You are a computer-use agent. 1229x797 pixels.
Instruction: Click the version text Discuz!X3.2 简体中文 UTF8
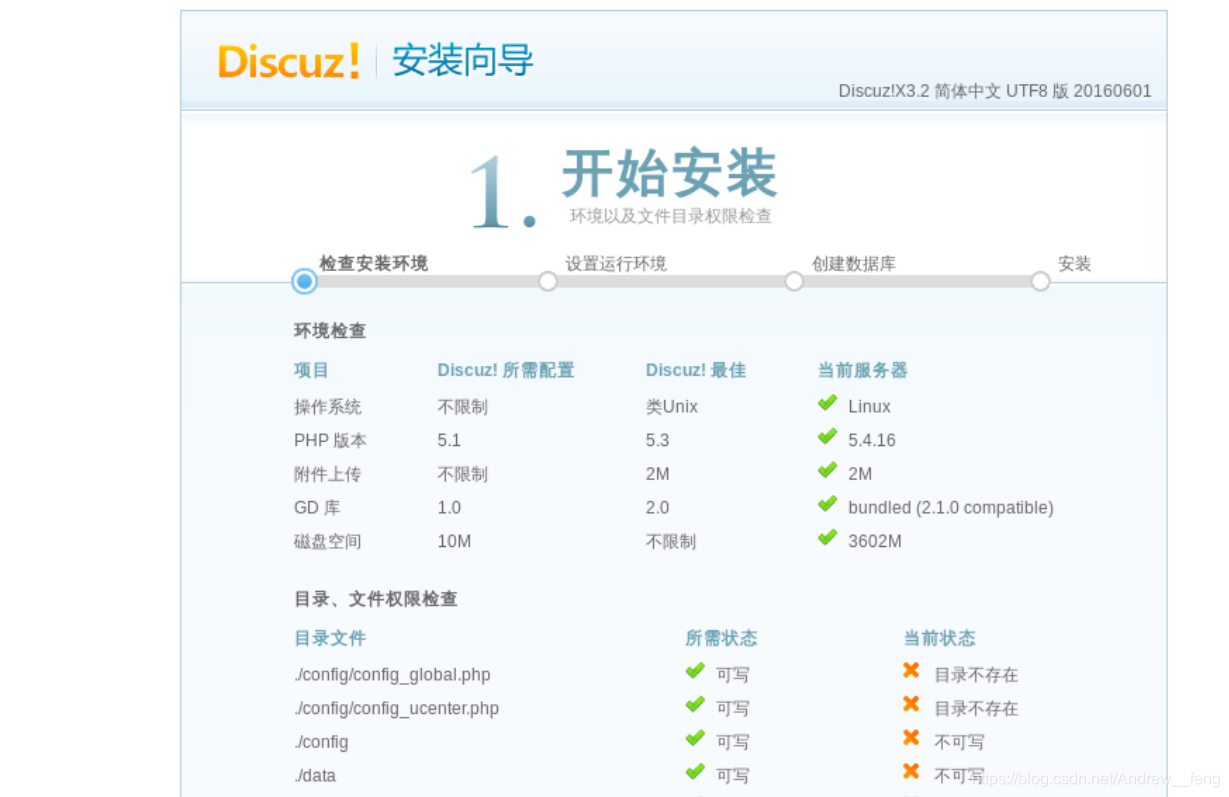pos(995,91)
